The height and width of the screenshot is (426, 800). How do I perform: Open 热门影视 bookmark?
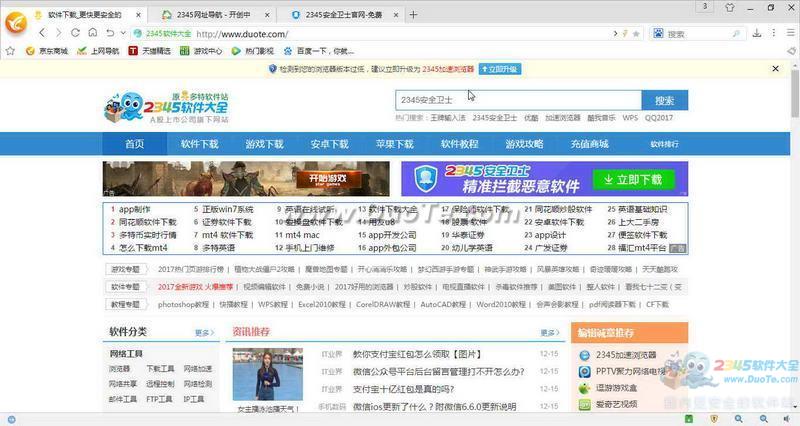253,51
